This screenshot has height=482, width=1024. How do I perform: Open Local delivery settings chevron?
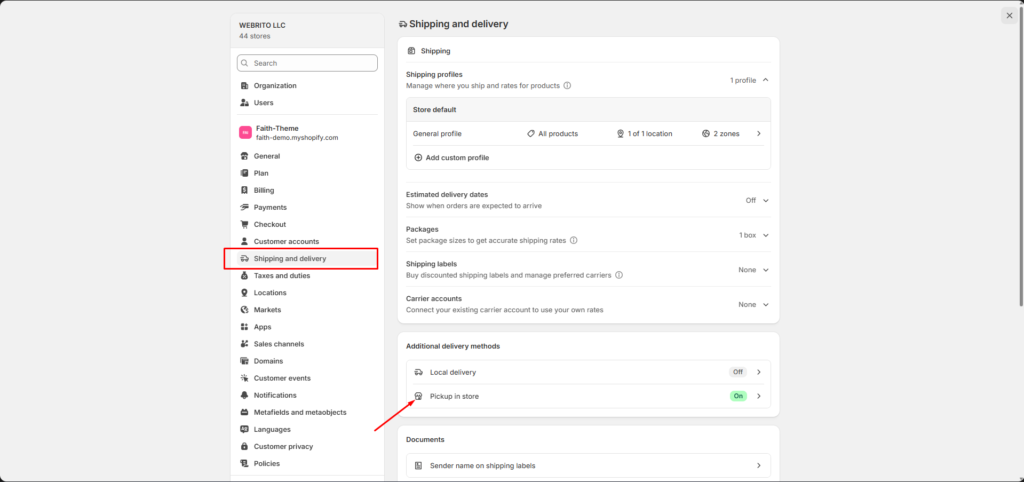pos(759,372)
